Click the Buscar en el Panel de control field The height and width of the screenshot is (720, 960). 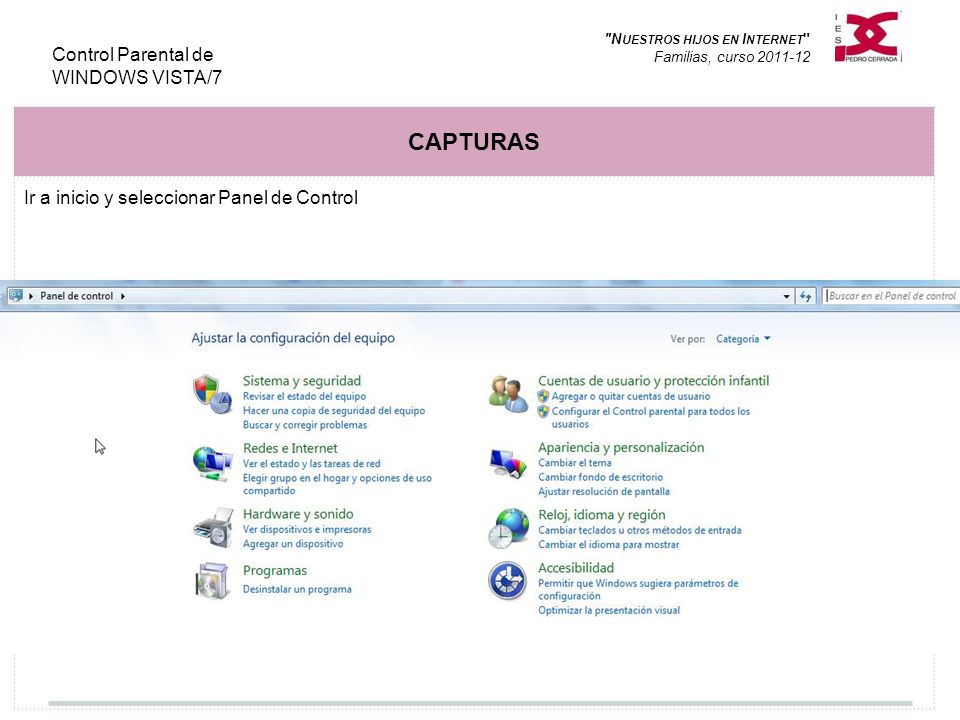[891, 296]
